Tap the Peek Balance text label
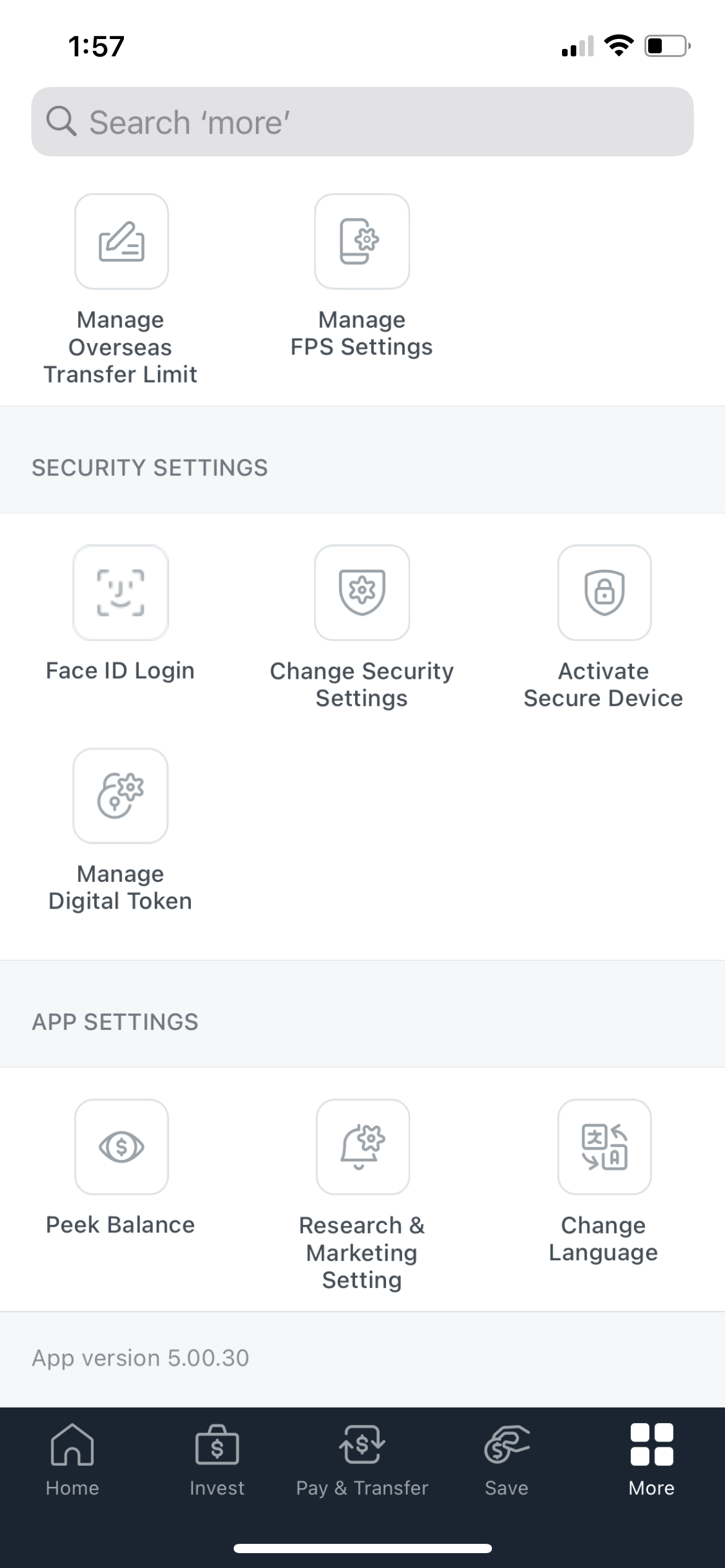 120,1225
